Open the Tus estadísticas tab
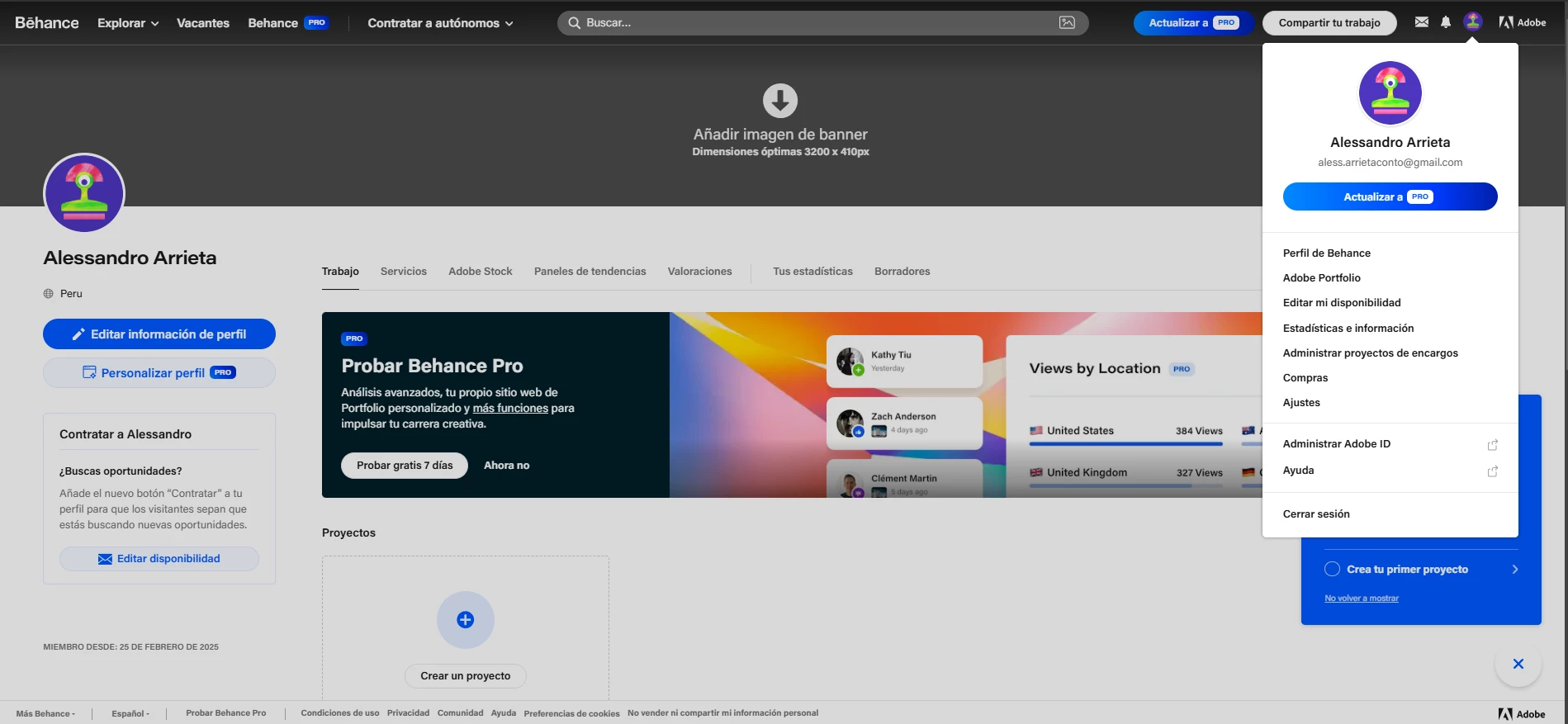This screenshot has height=724, width=1568. tap(812, 272)
